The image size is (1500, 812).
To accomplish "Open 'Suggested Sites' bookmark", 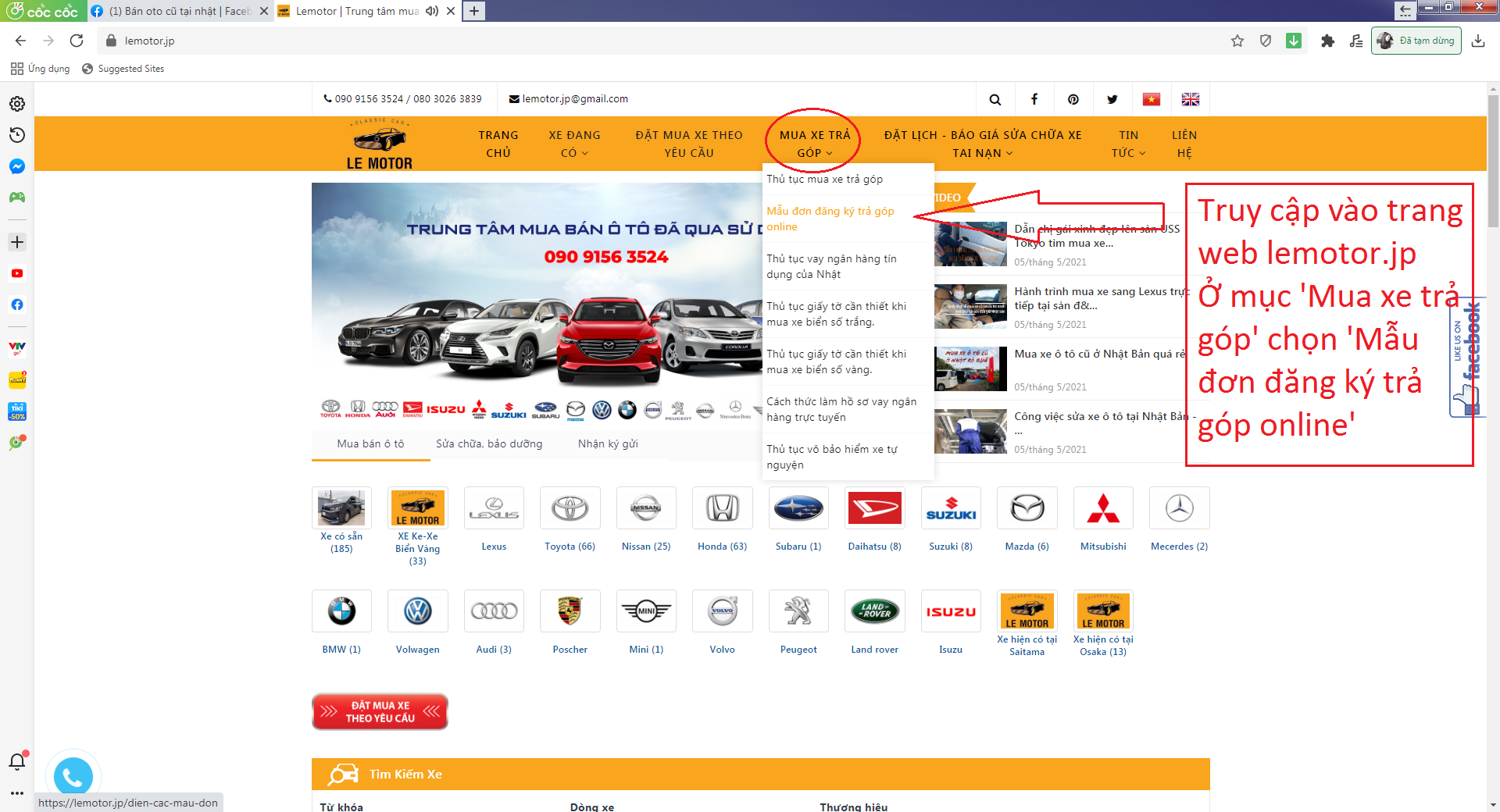I will 123,69.
